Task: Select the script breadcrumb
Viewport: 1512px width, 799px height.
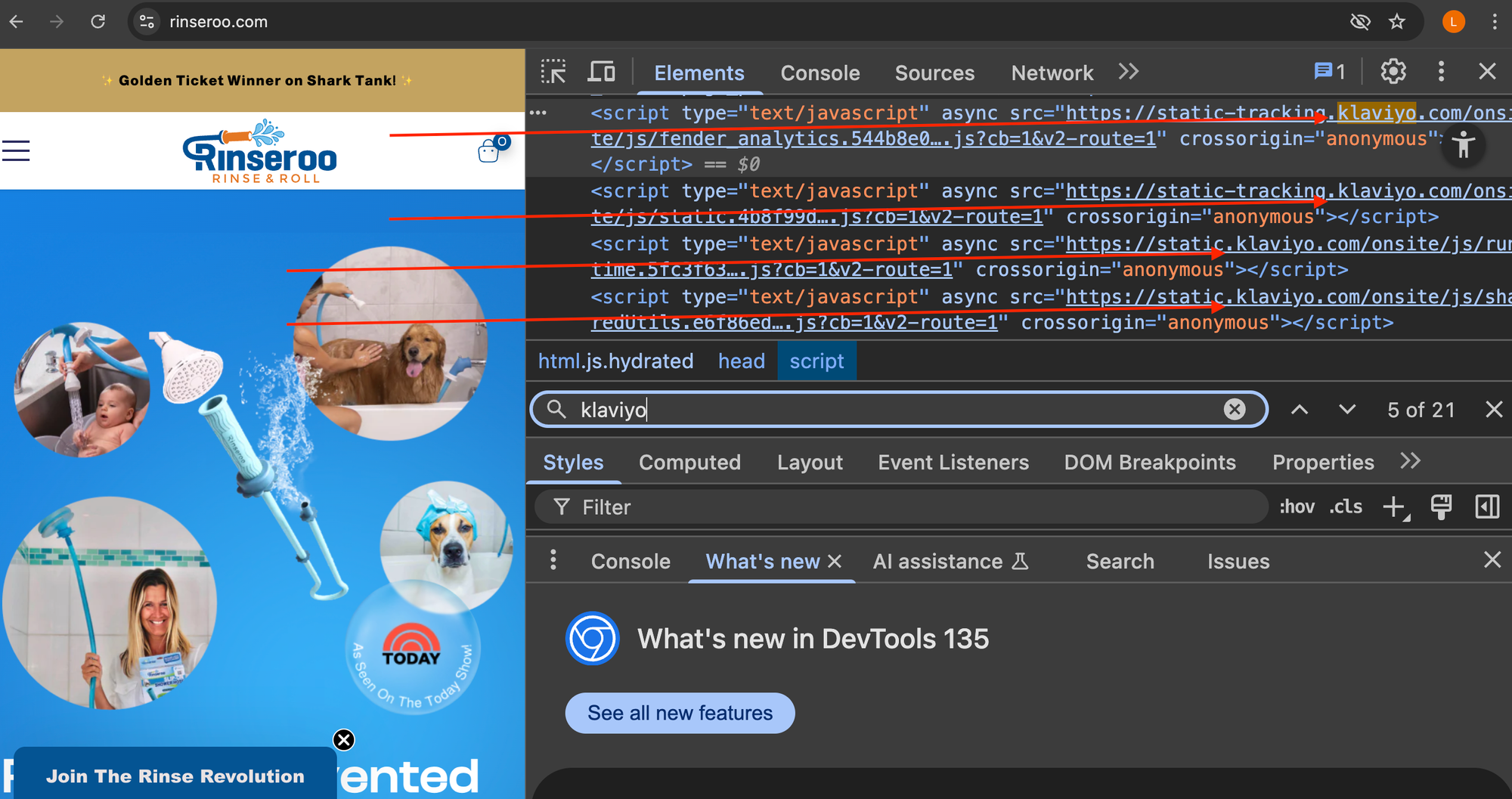Action: [x=816, y=361]
